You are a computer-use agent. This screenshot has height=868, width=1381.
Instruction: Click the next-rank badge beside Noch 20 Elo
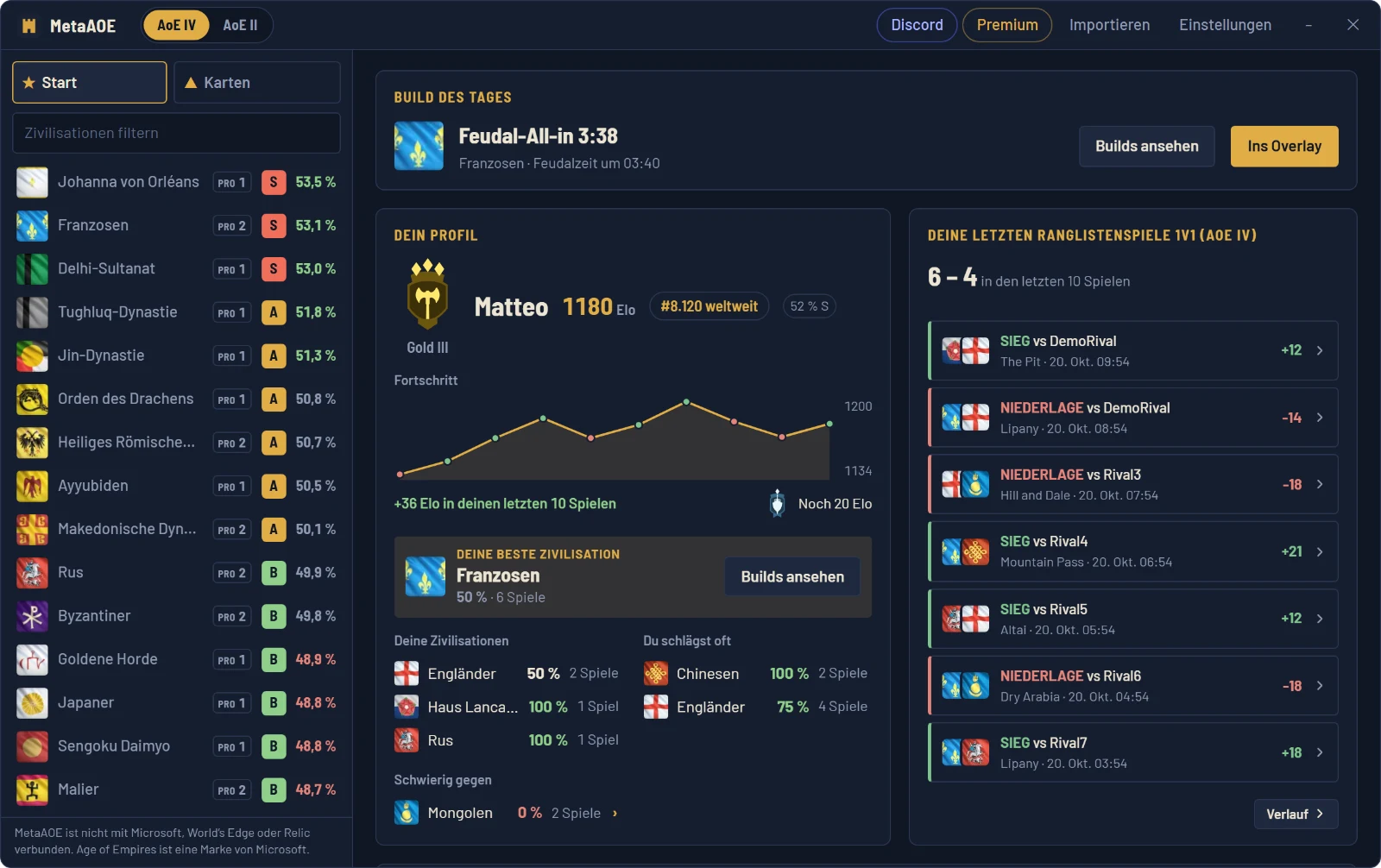pos(777,503)
